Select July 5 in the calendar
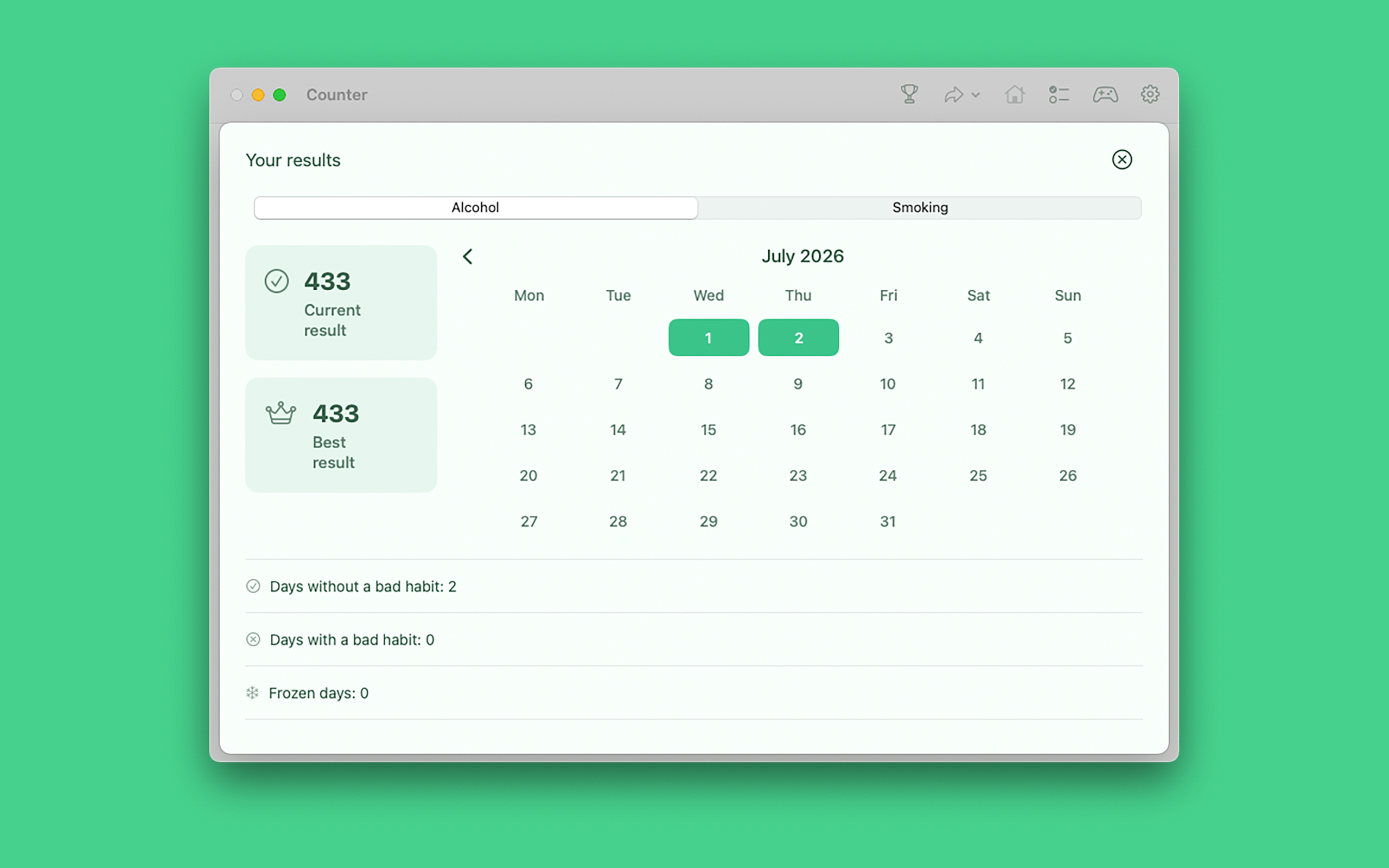Image resolution: width=1389 pixels, height=868 pixels. (x=1068, y=338)
